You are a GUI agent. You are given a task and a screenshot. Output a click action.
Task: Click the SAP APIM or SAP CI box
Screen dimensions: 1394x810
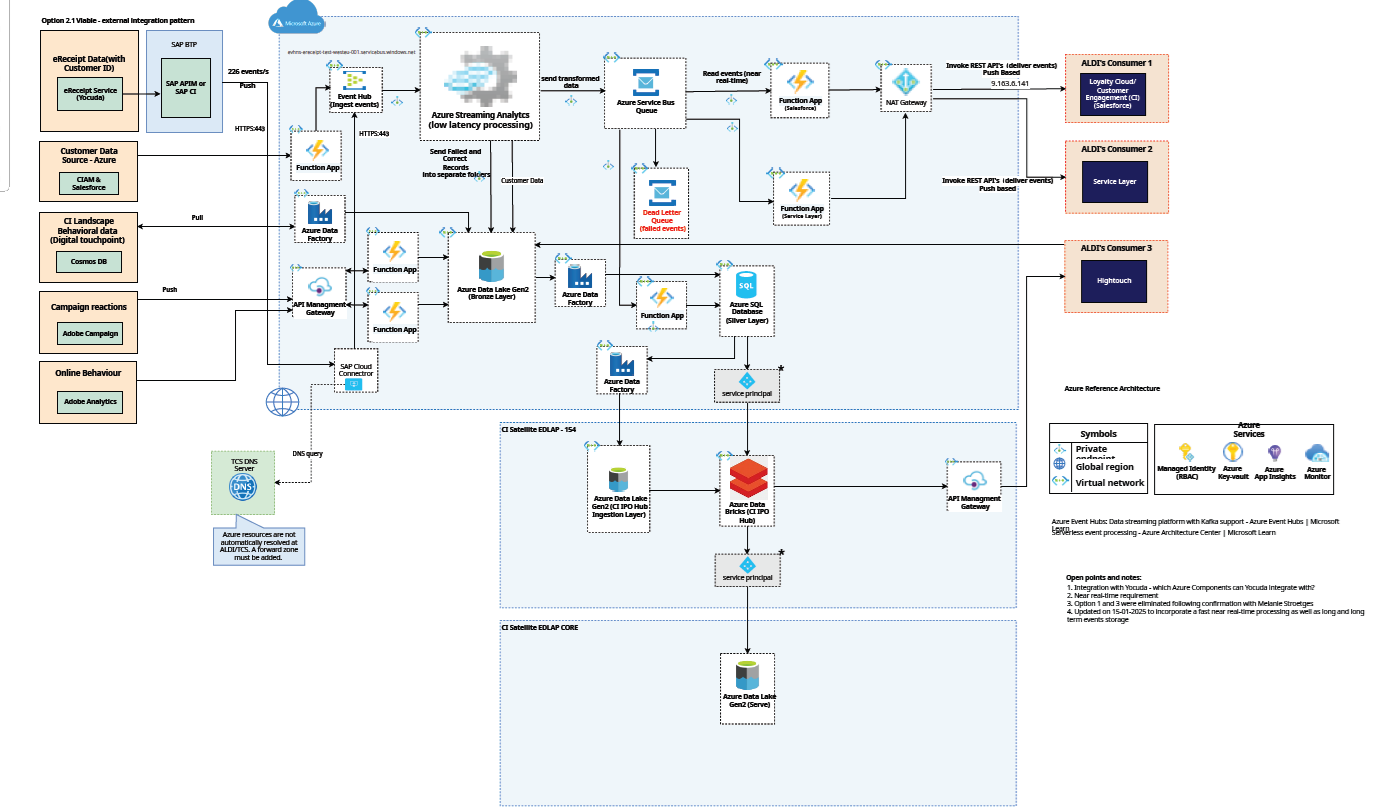click(x=188, y=87)
